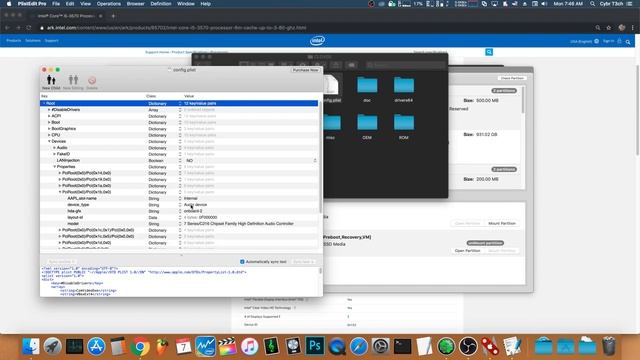Viewport: 640px width, 360px height.
Task: Select the doc folder in Finder
Action: tap(367, 89)
